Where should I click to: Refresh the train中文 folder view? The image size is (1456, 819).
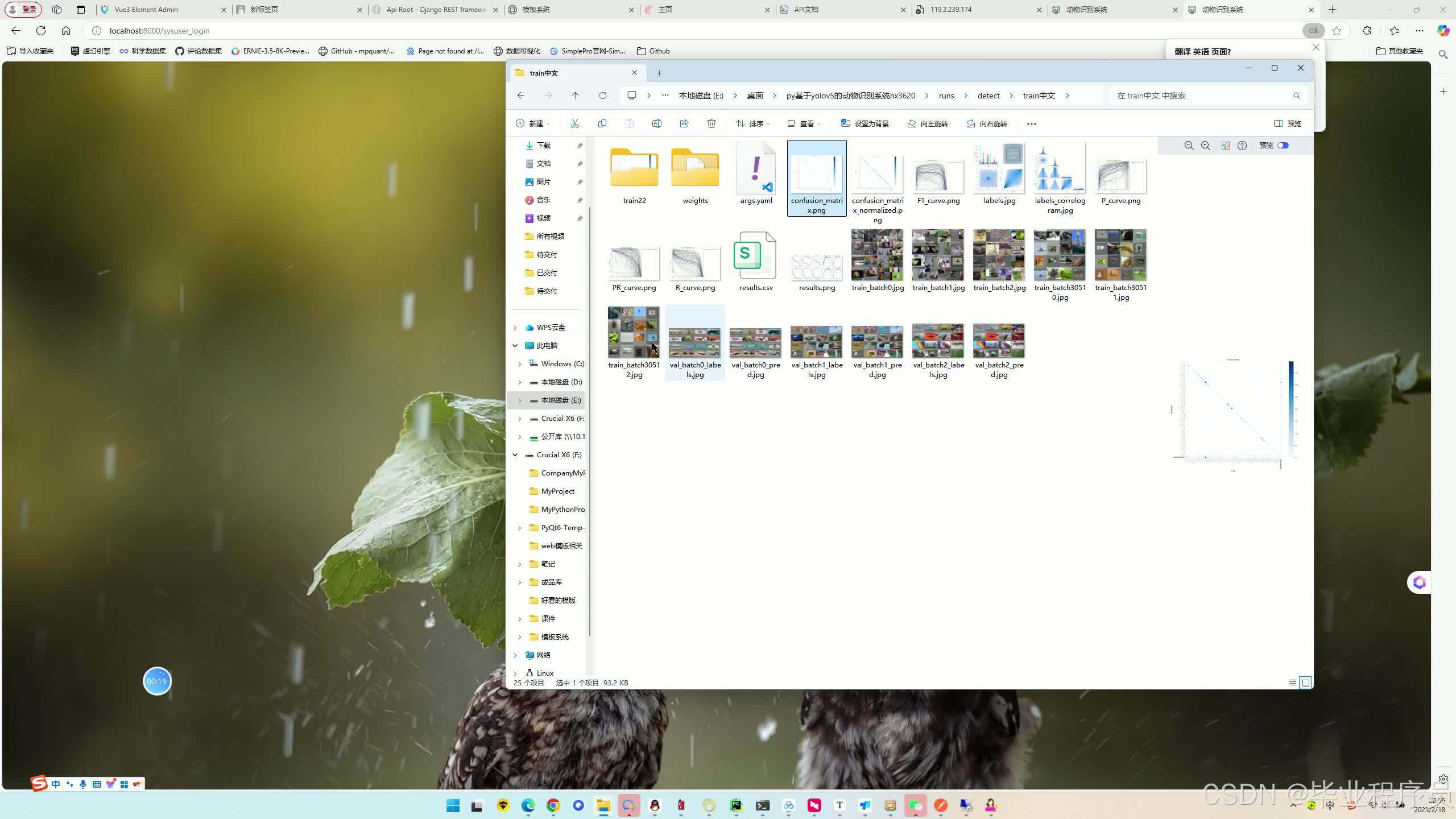tap(602, 96)
